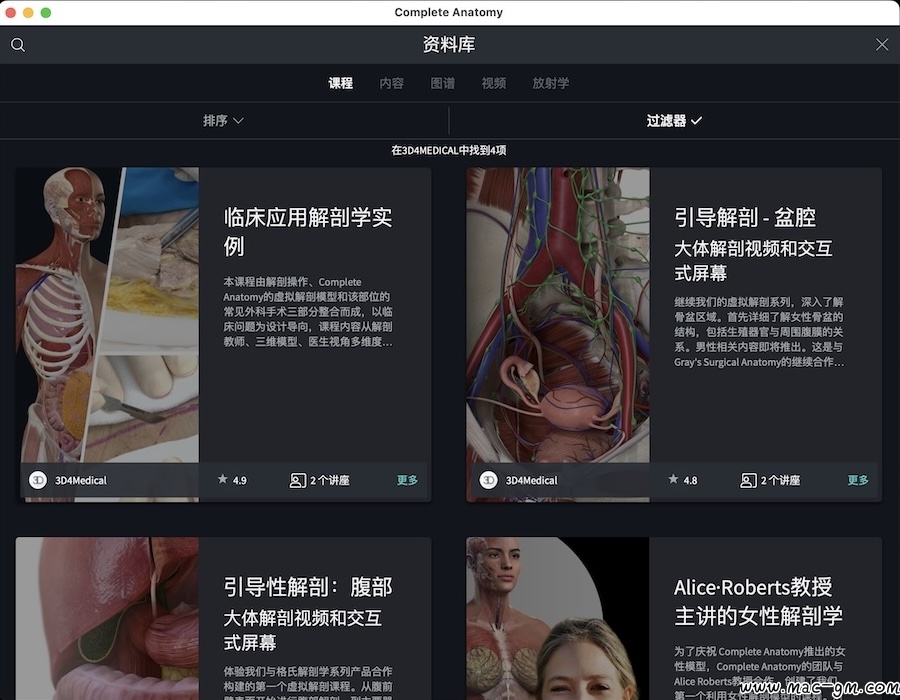The width and height of the screenshot is (900, 700).
Task: Open the Alice Roberts course thumbnail
Action: pos(558,619)
